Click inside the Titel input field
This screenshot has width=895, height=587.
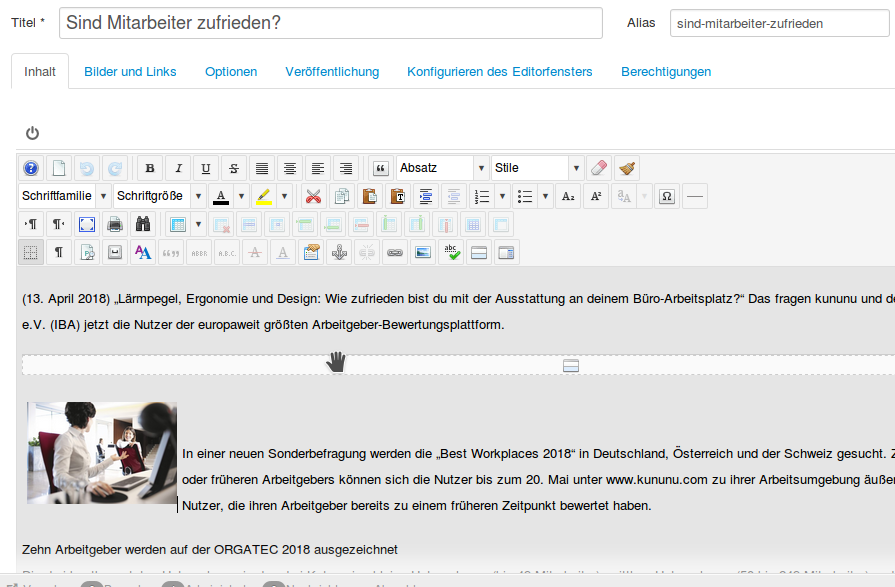pyautogui.click(x=330, y=22)
